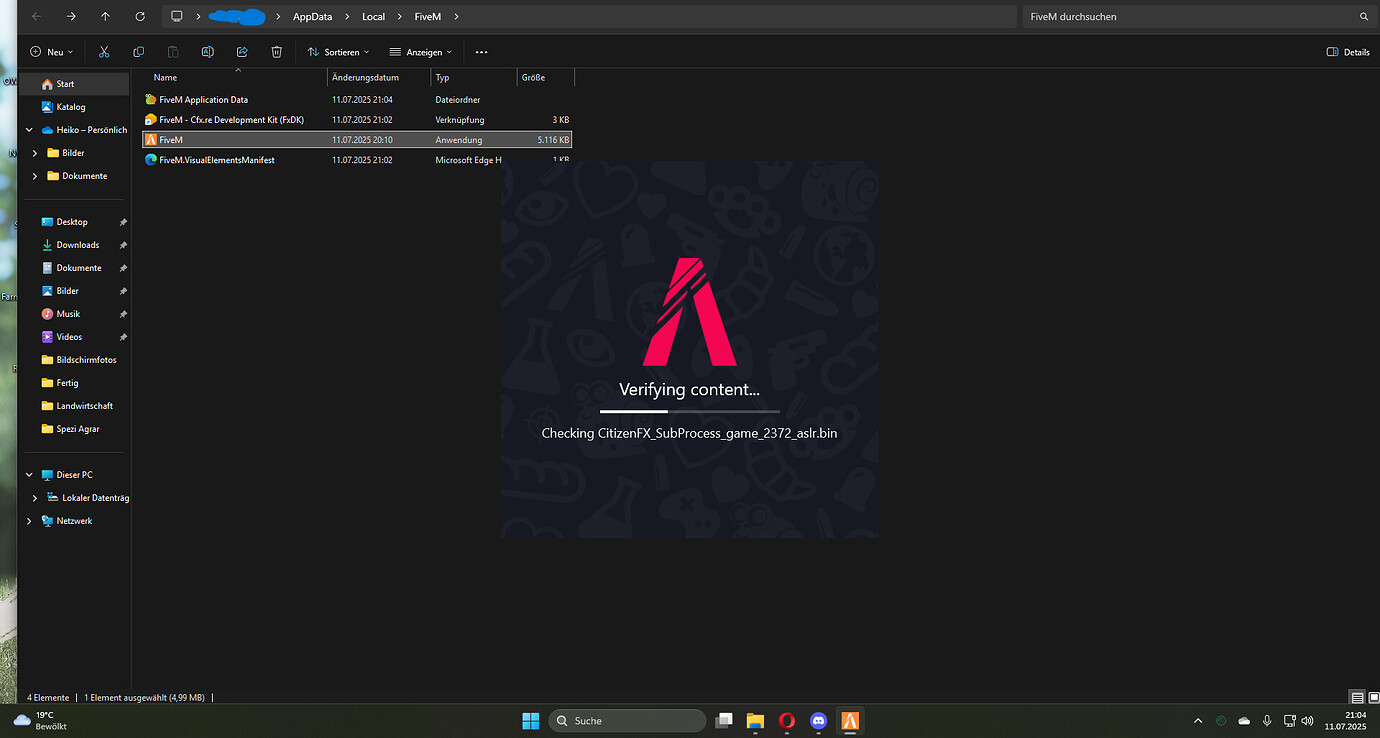Toggle the Details pane button

[x=1347, y=52]
